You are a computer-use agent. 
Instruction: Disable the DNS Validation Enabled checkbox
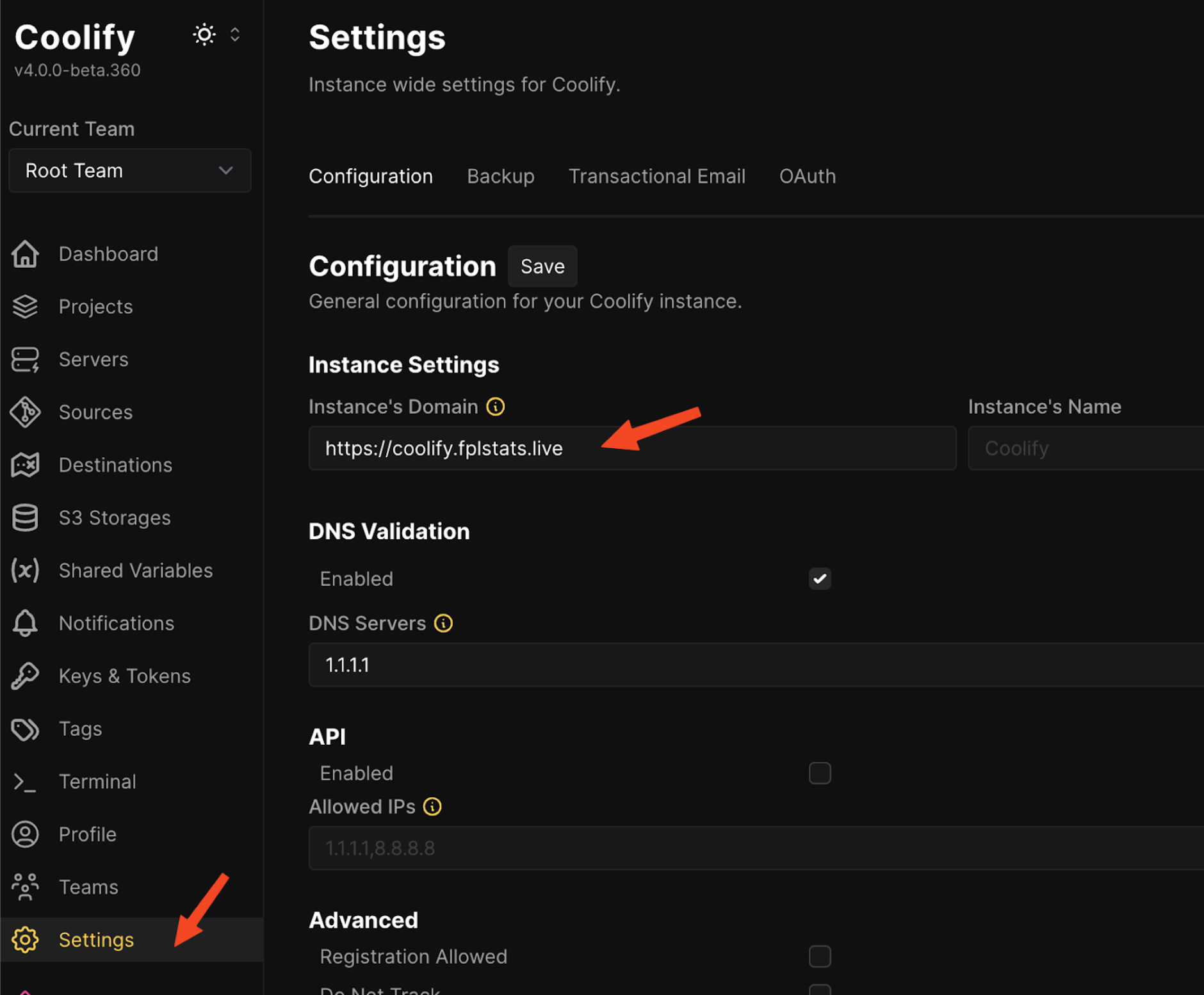[819, 579]
